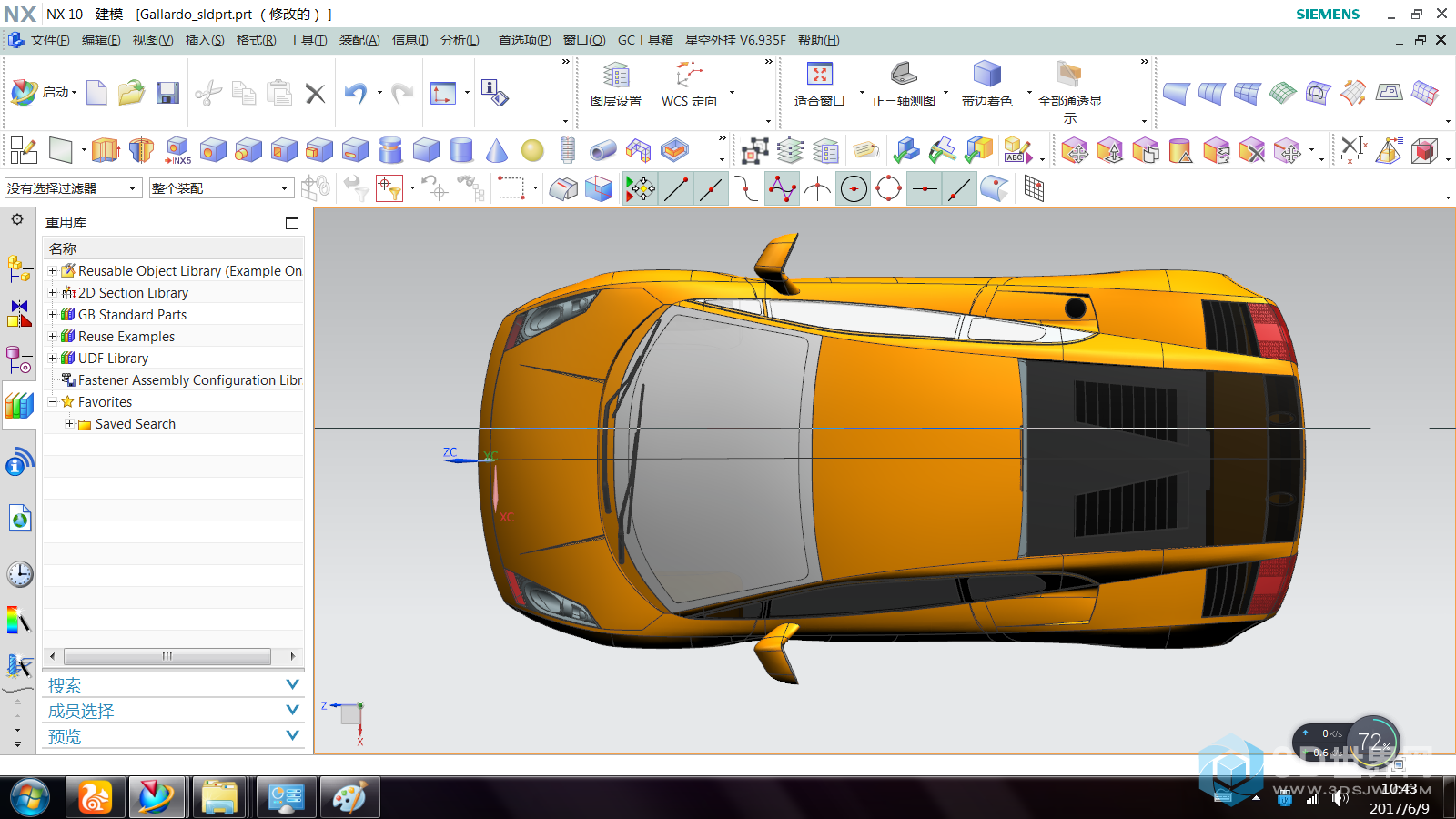Toggle Quadrant Point snap
1456x819 pixels.
click(x=888, y=189)
